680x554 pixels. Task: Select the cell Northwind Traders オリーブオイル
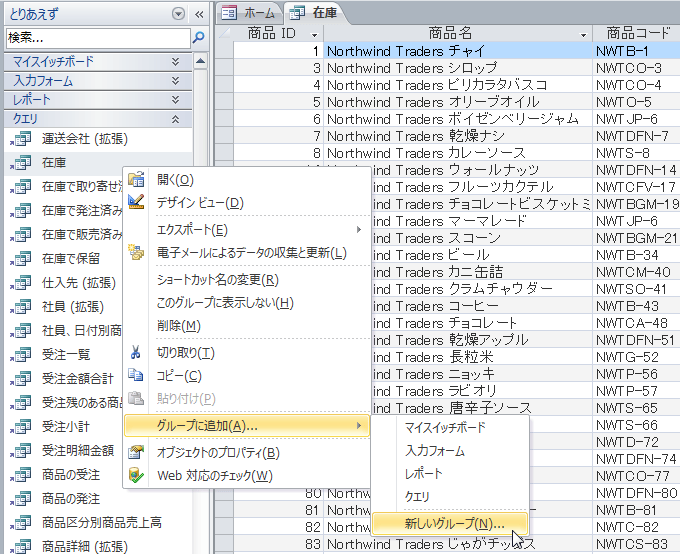click(458, 102)
